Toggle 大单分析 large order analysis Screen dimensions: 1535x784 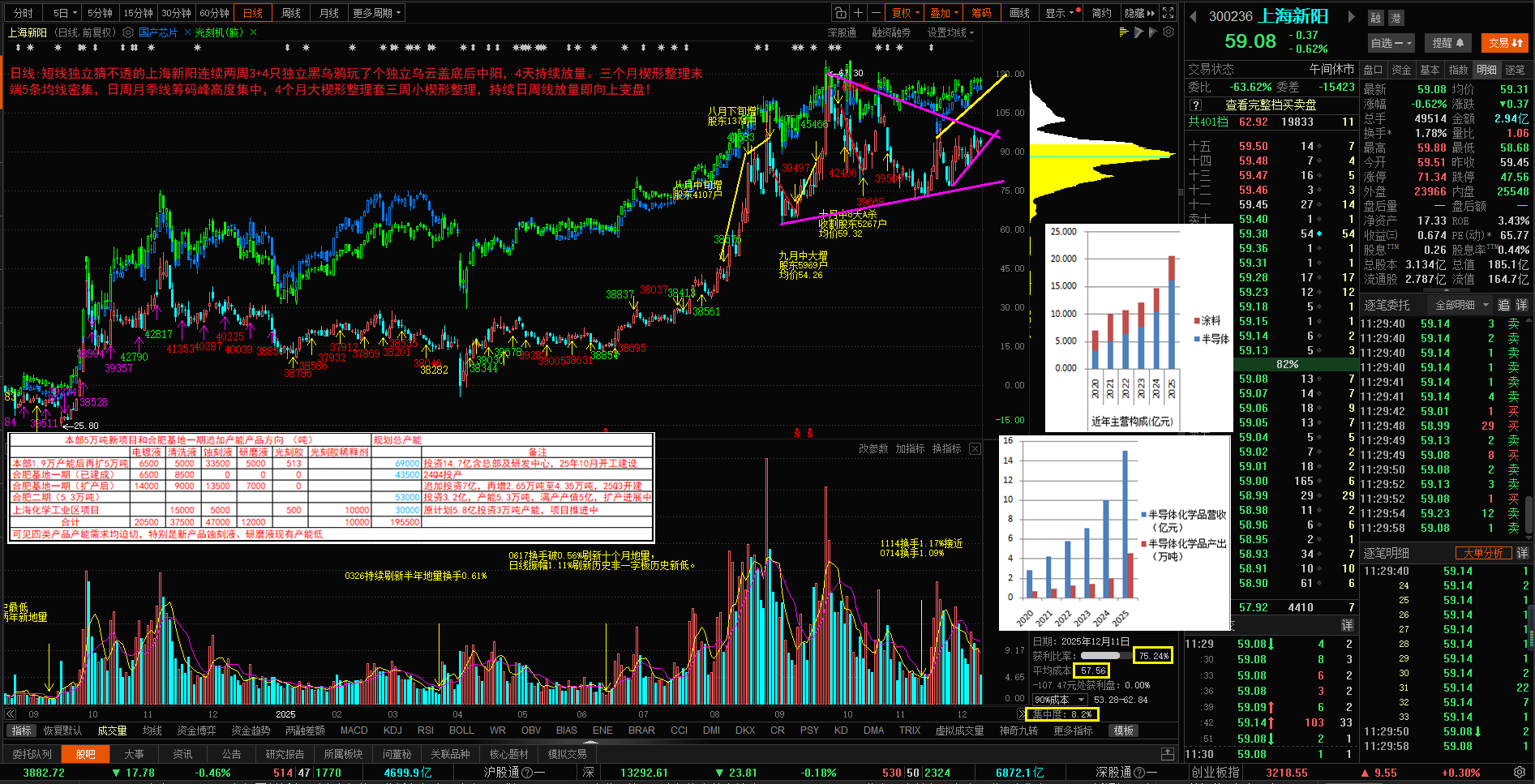coord(1483,553)
